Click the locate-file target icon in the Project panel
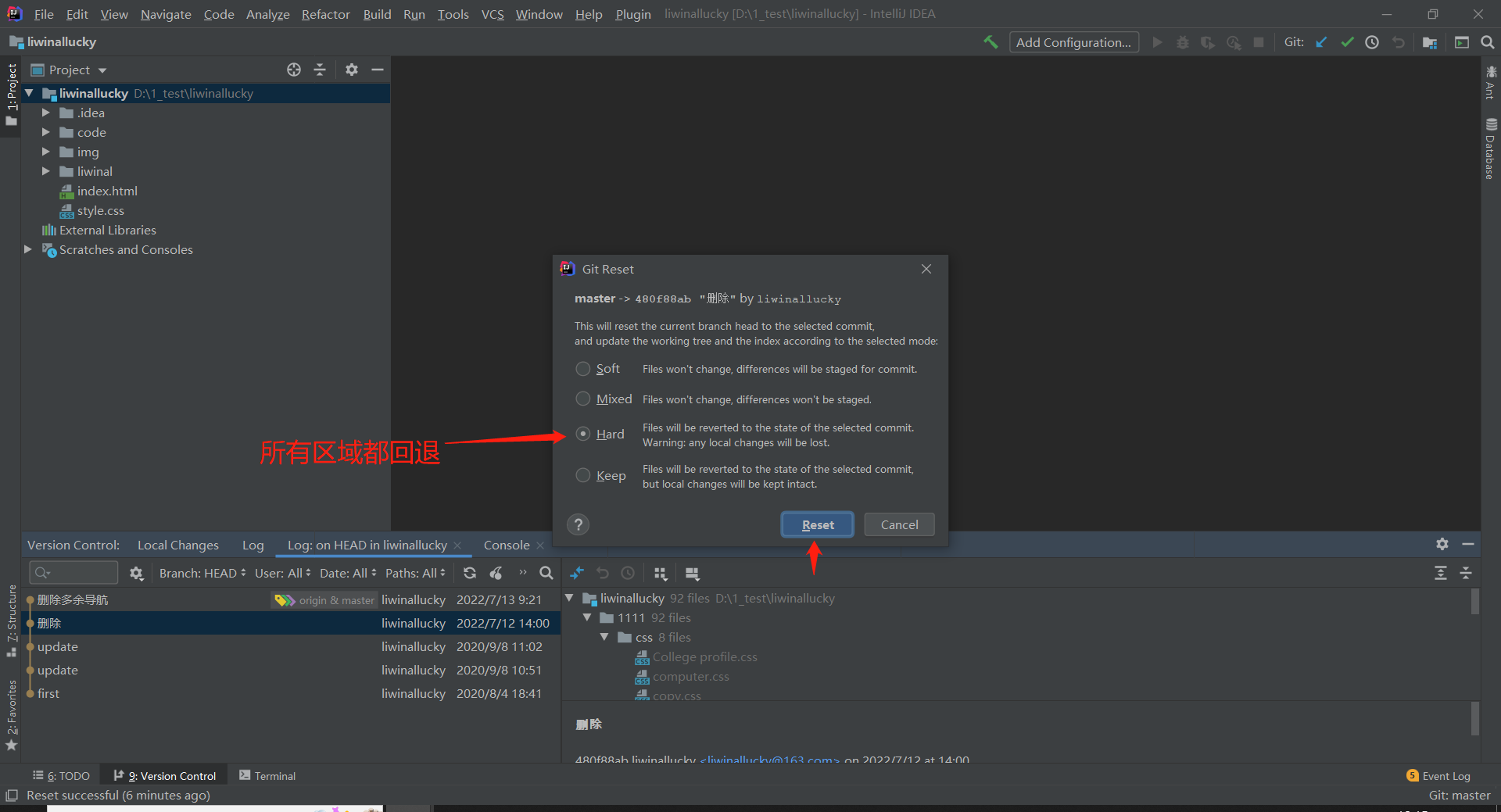 pyautogui.click(x=294, y=70)
